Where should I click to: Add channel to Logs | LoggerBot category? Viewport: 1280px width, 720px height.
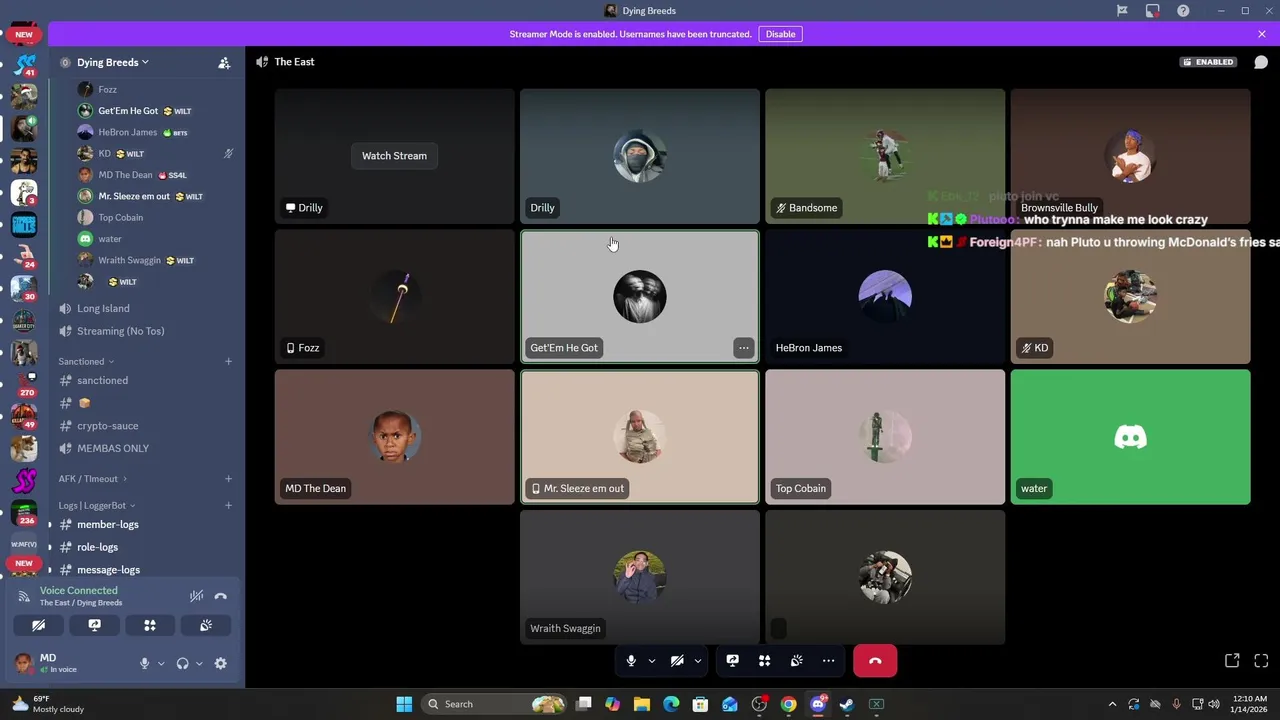(228, 506)
